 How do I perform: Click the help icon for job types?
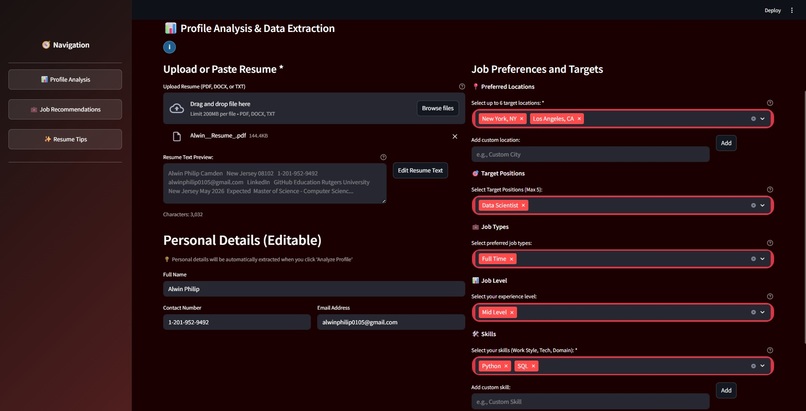[x=770, y=243]
